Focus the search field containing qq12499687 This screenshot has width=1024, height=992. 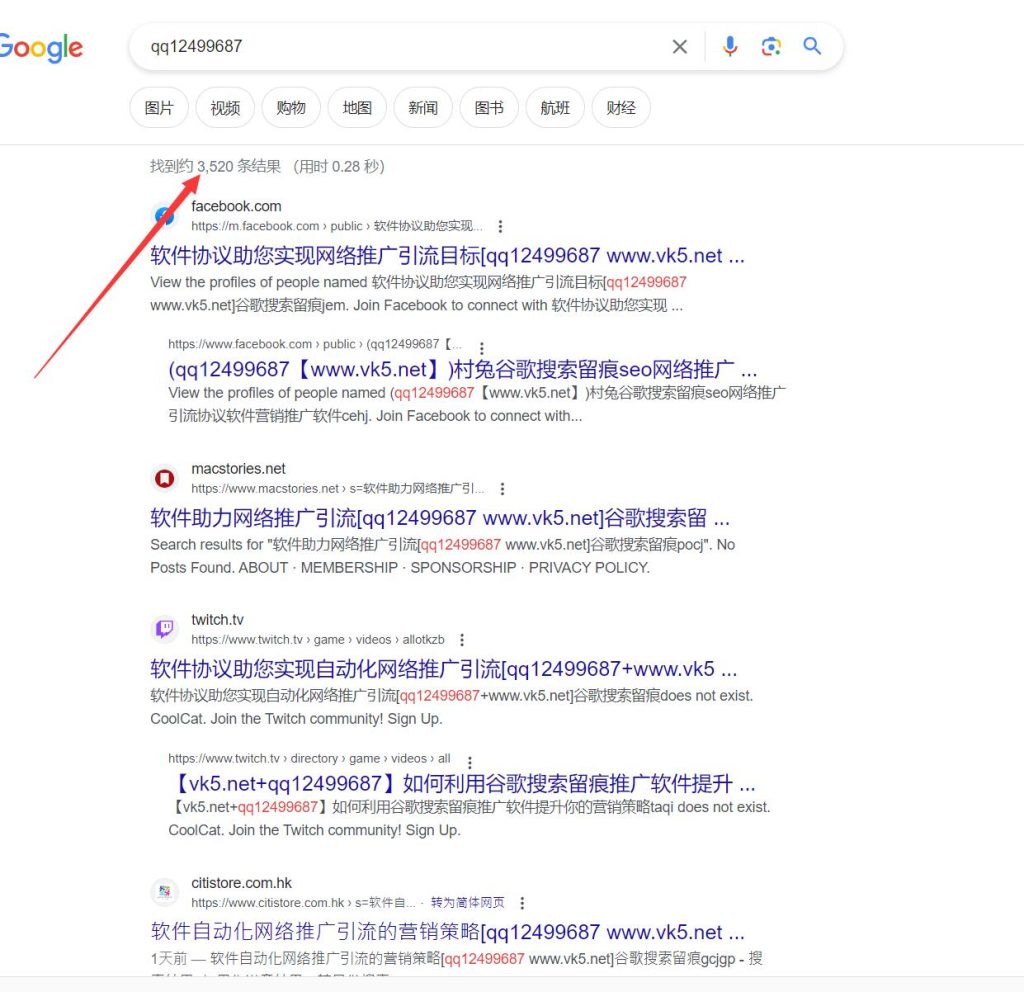(400, 47)
